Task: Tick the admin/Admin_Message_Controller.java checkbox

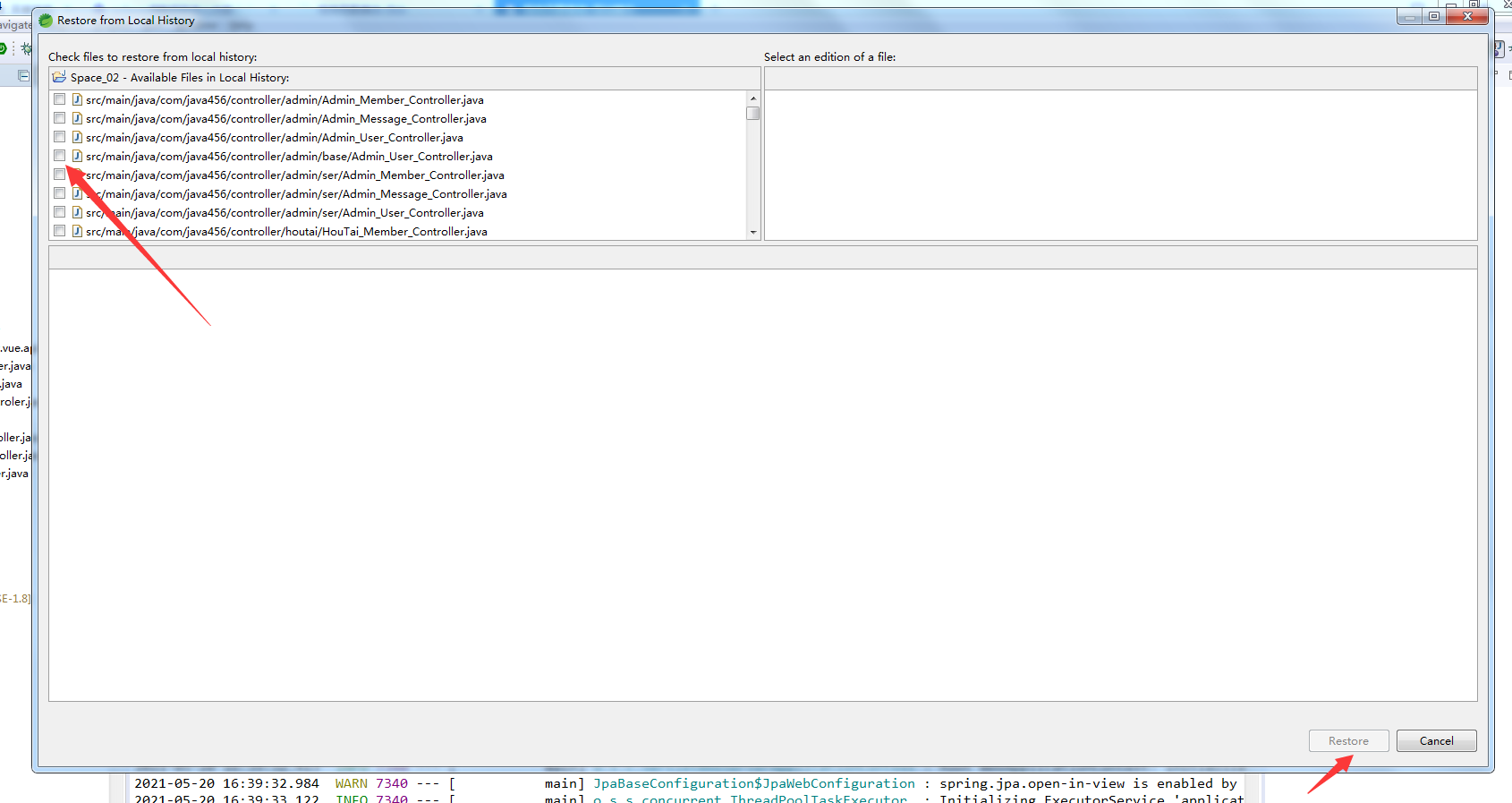Action: point(59,118)
